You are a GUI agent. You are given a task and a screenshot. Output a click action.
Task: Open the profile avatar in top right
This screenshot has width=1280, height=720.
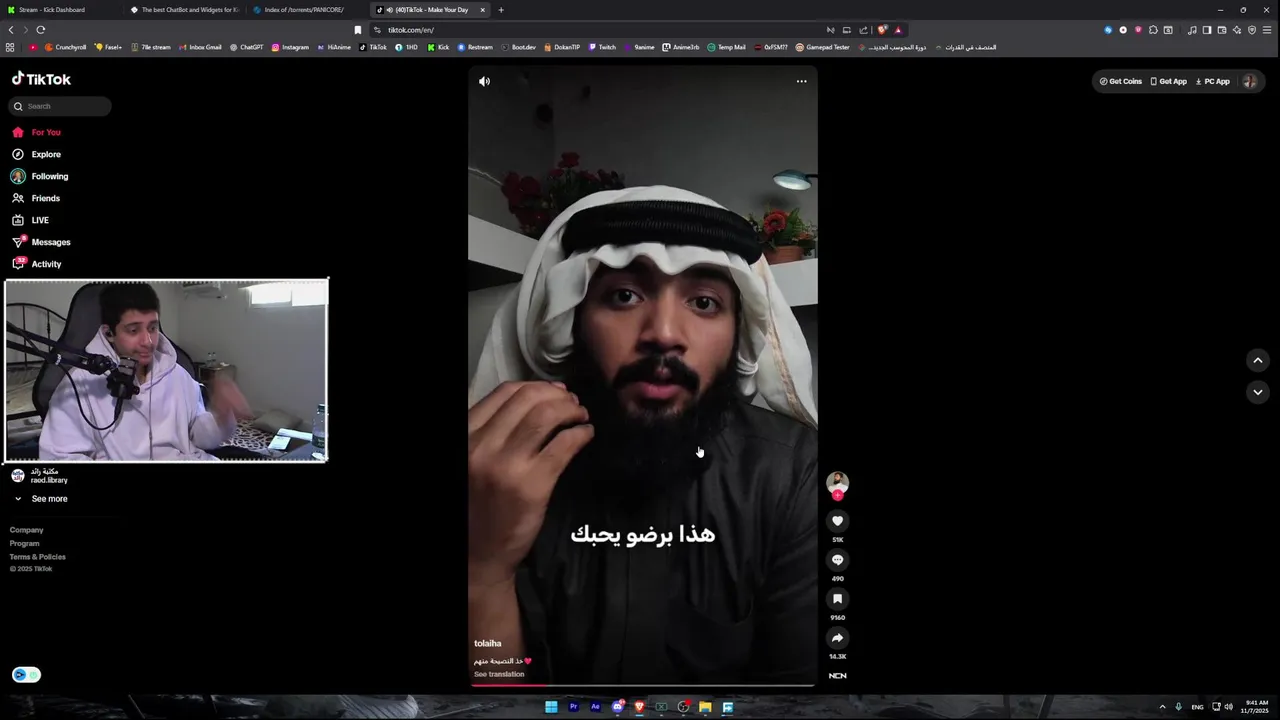1249,81
